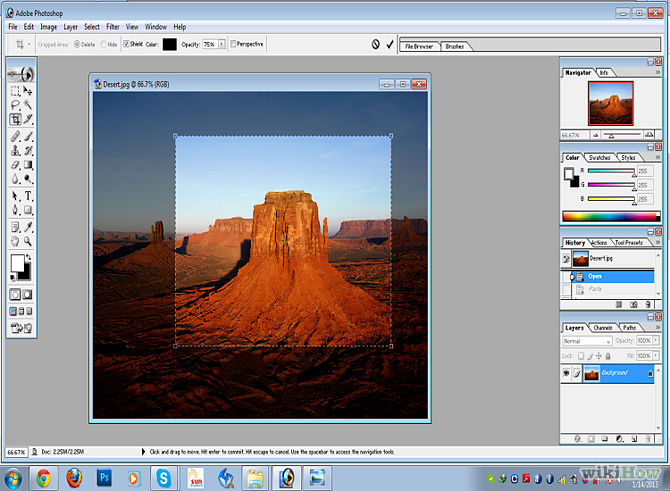
Task: Open the Navigator panel flyout menu
Action: [x=658, y=73]
